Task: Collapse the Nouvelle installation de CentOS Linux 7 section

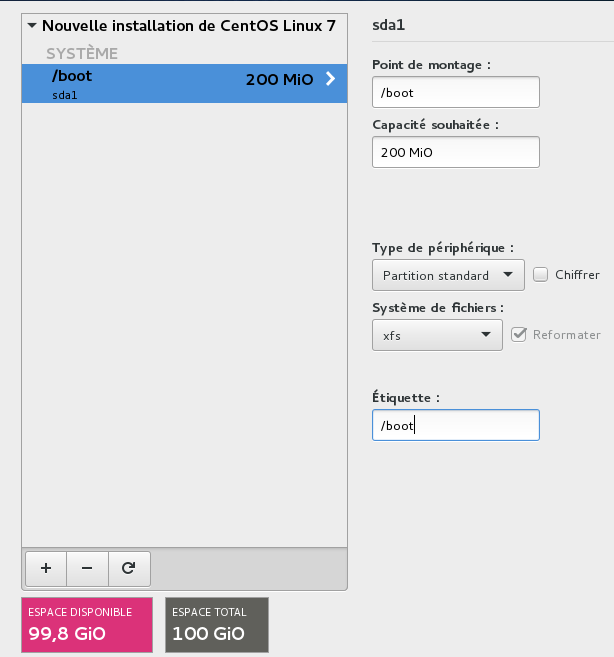Action: (x=33, y=25)
